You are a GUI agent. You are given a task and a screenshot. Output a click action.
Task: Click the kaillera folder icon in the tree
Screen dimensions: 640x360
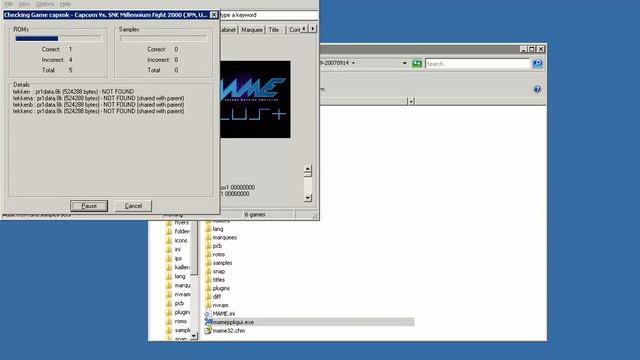click(169, 267)
